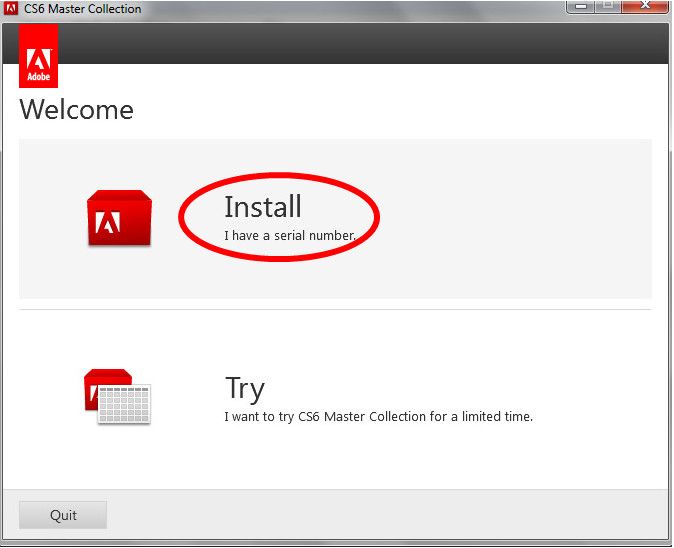Image resolution: width=674 pixels, height=548 pixels.
Task: Click the Adobe logo in header
Action: pos(38,56)
